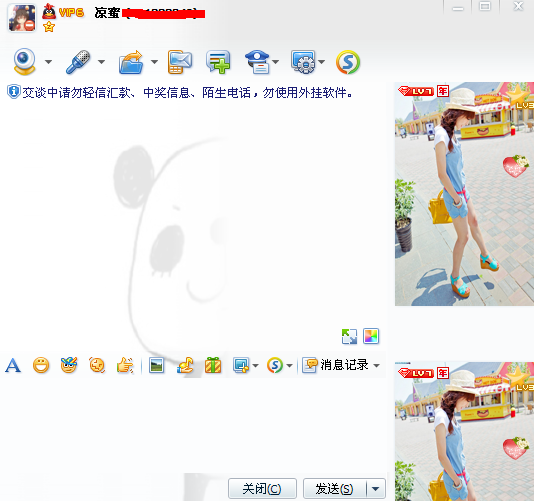The width and height of the screenshot is (534, 501).
Task: Expand search options arrow in input toolbar
Action: click(x=289, y=365)
